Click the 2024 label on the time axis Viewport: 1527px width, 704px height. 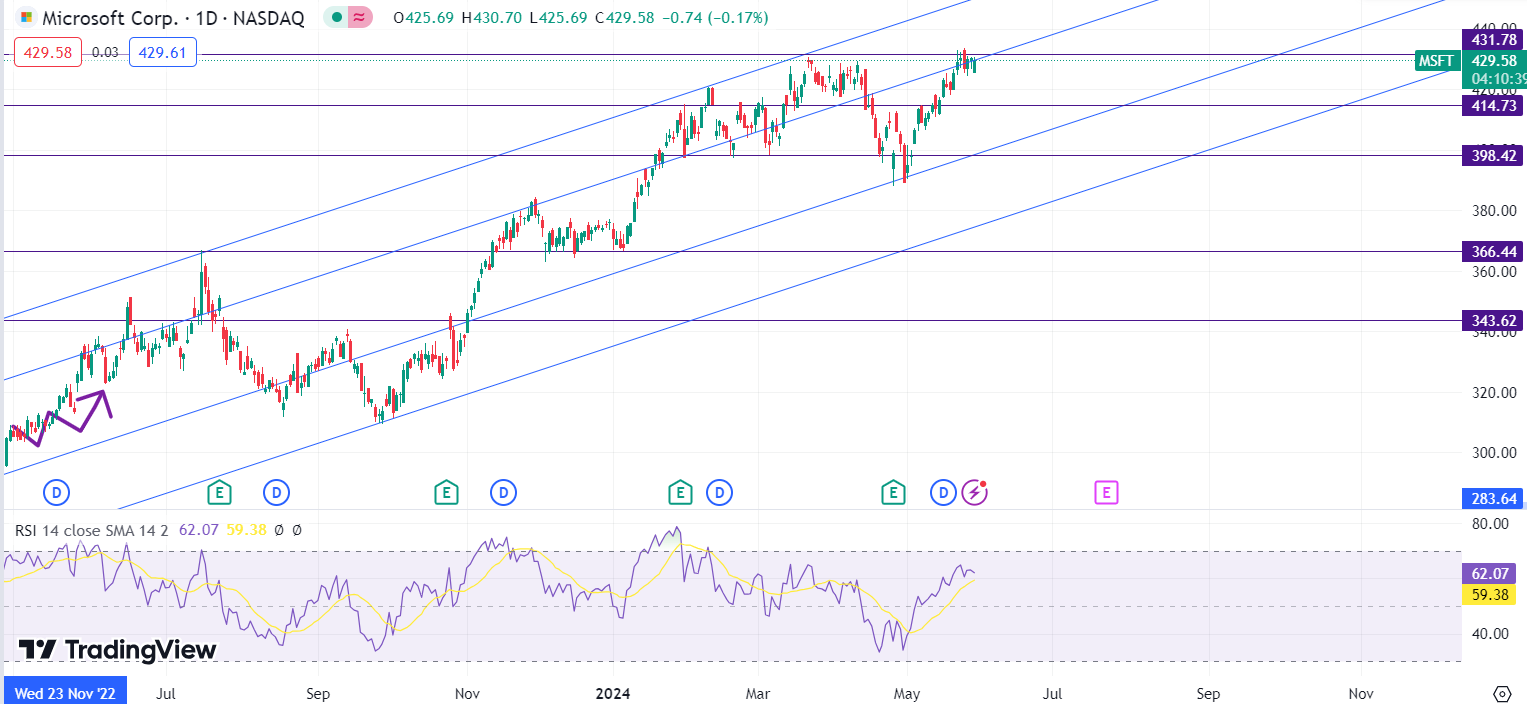point(614,692)
